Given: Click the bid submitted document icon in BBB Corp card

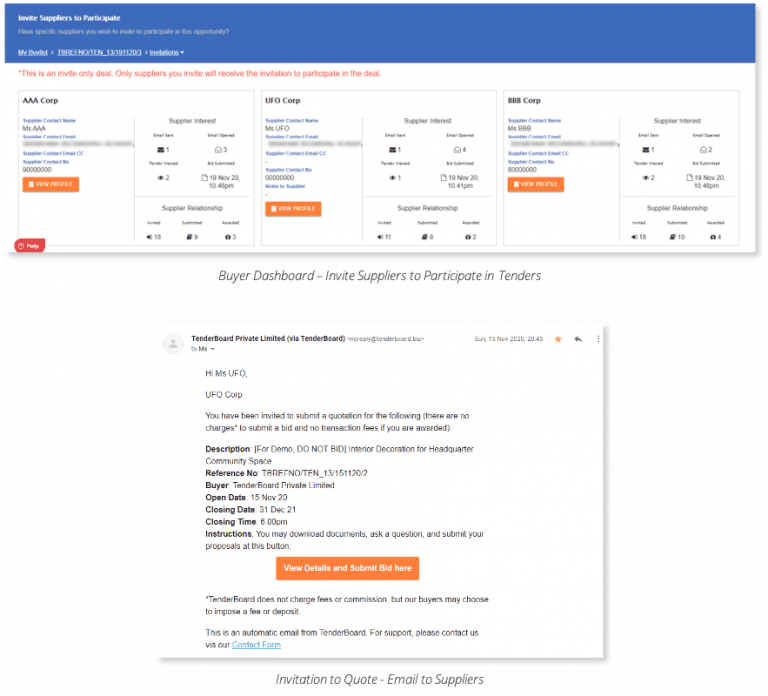Looking at the screenshot, I should point(690,178).
